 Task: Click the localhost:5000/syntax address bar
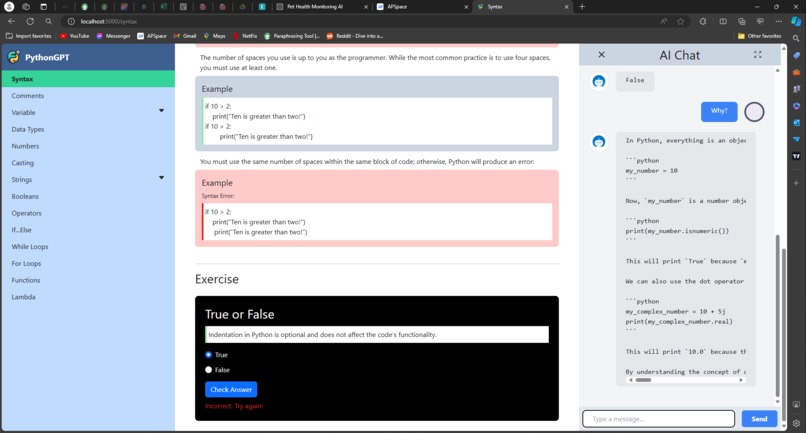pos(360,21)
